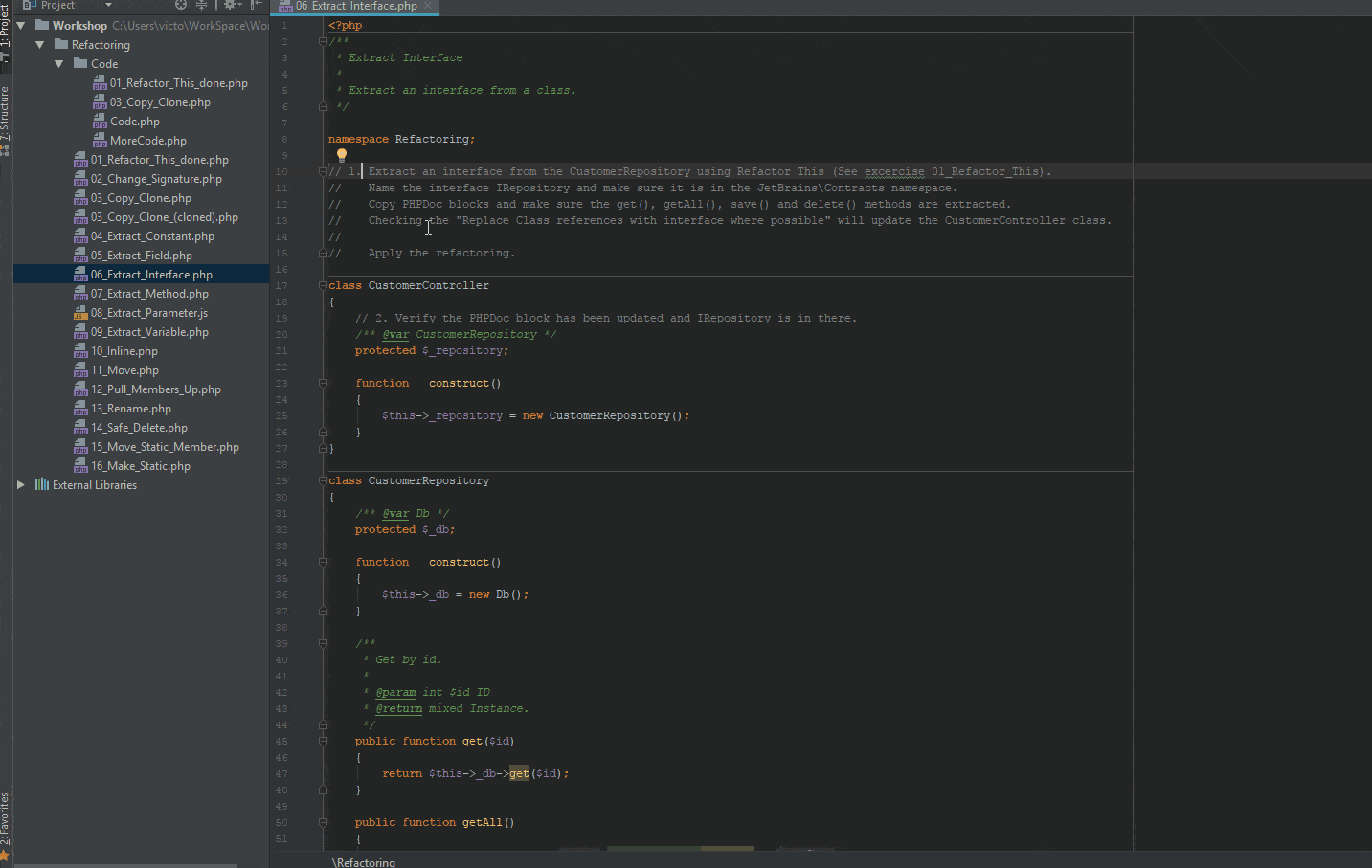Fold the CustomerController class via gutter toggle

point(323,284)
